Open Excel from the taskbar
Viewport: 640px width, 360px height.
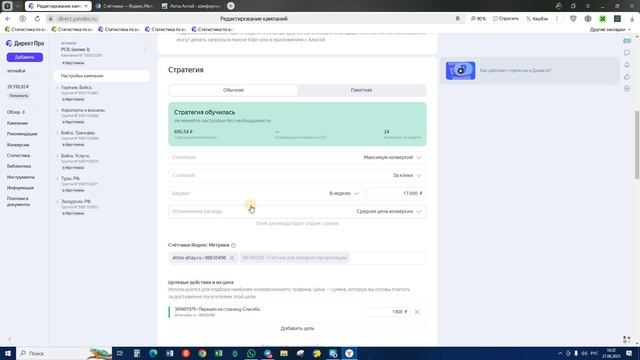coord(219,353)
